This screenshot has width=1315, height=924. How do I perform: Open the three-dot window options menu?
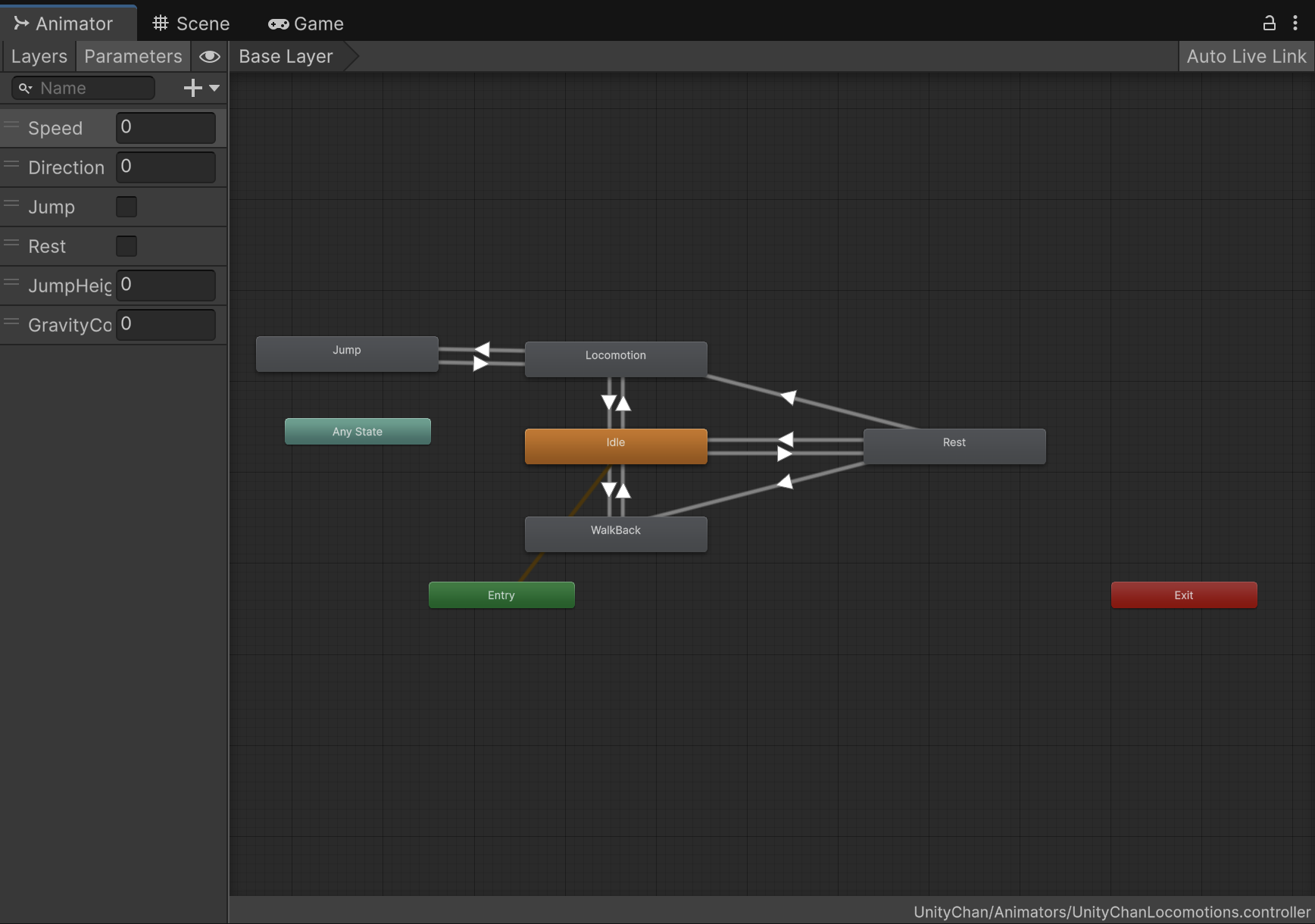pos(1295,23)
